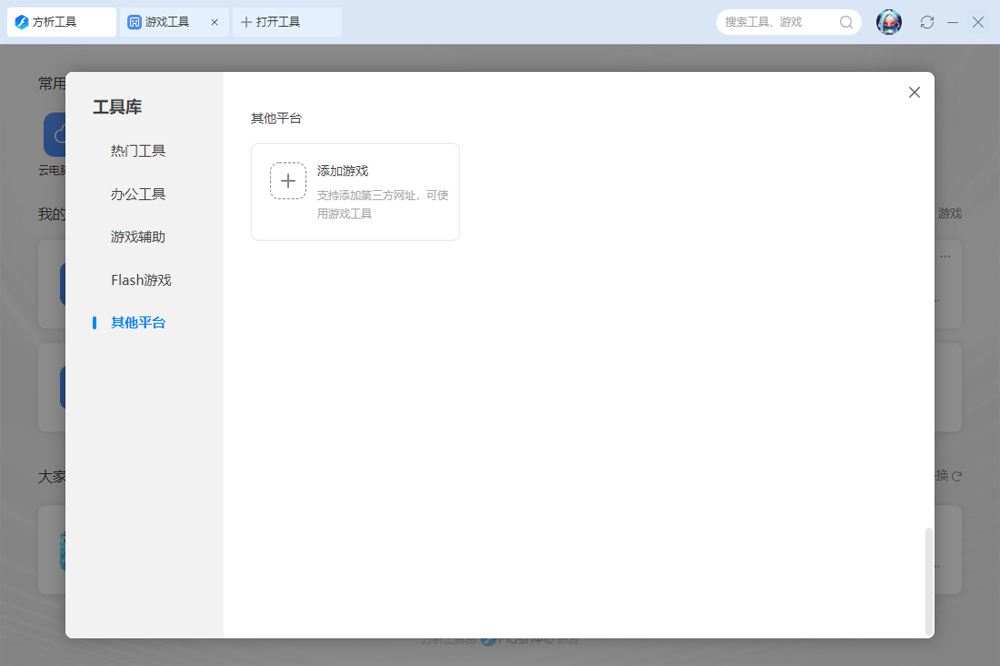The width and height of the screenshot is (1000, 666).
Task: Close the 工具库 dialog
Action: (x=914, y=92)
